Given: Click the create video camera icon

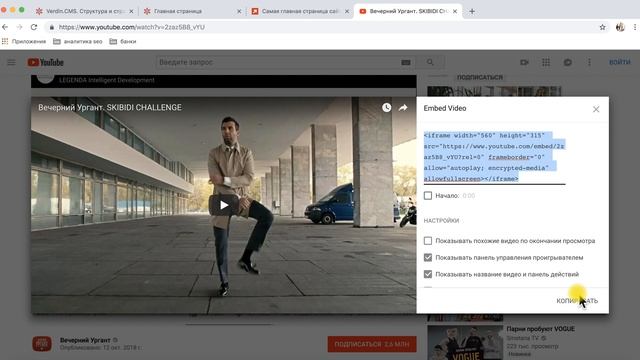Looking at the screenshot, I should (524, 62).
